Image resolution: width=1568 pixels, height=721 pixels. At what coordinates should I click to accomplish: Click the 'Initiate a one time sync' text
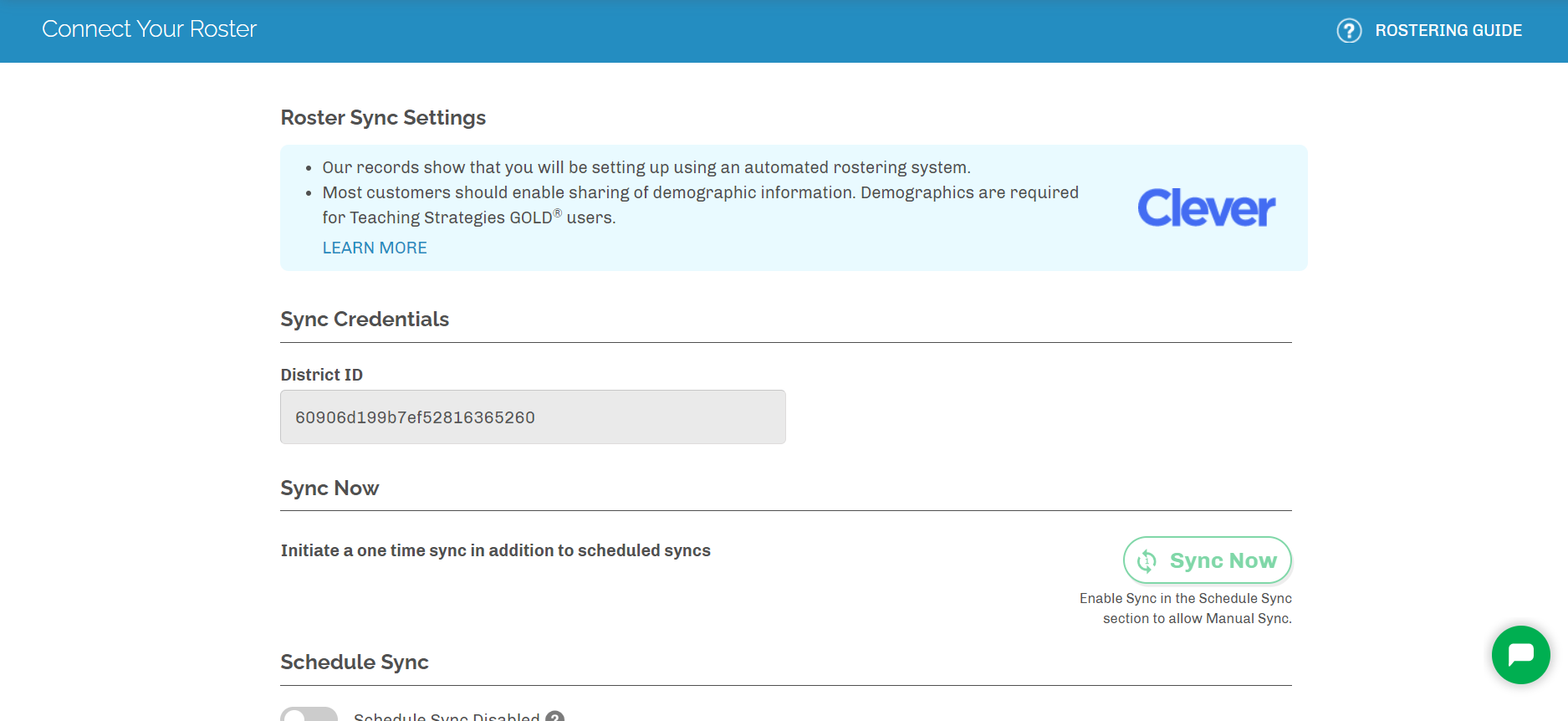495,550
